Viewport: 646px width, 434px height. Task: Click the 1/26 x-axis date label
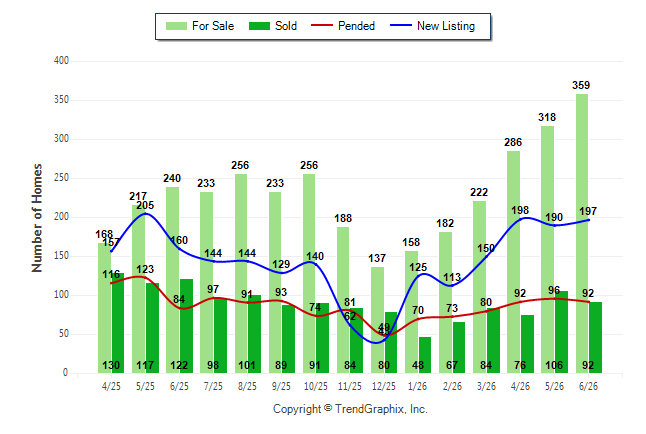click(x=417, y=386)
